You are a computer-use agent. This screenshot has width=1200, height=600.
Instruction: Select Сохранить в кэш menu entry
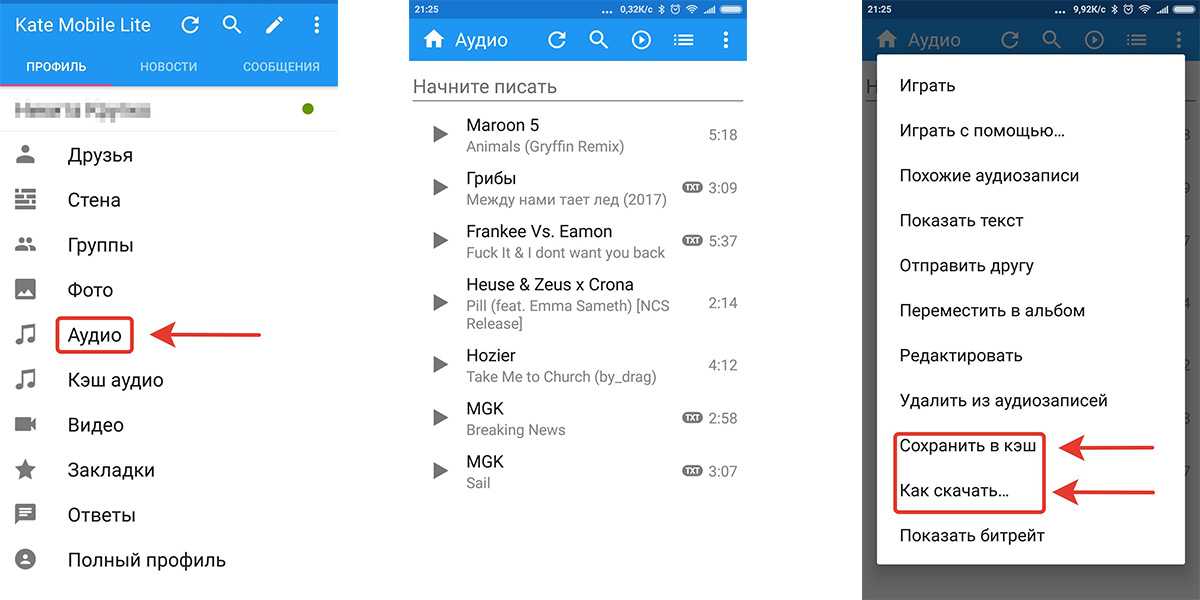click(x=967, y=445)
